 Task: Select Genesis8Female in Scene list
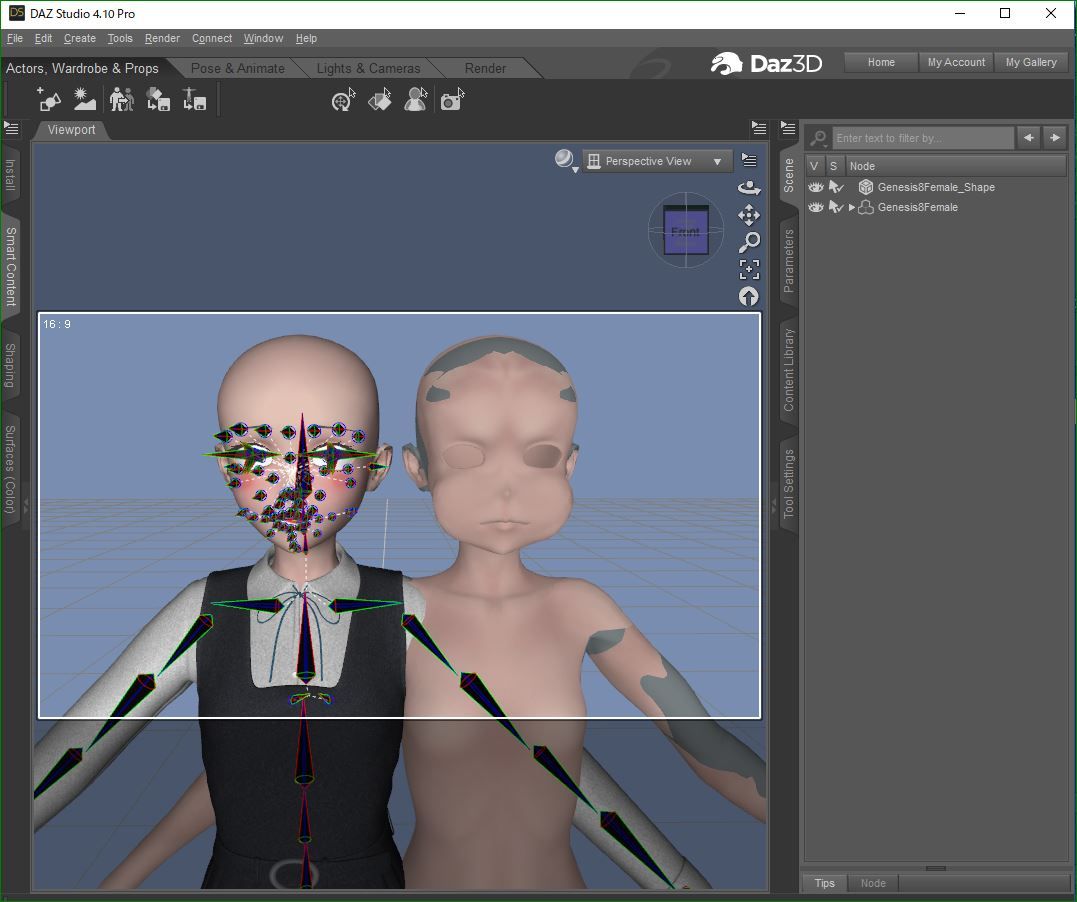(x=917, y=207)
